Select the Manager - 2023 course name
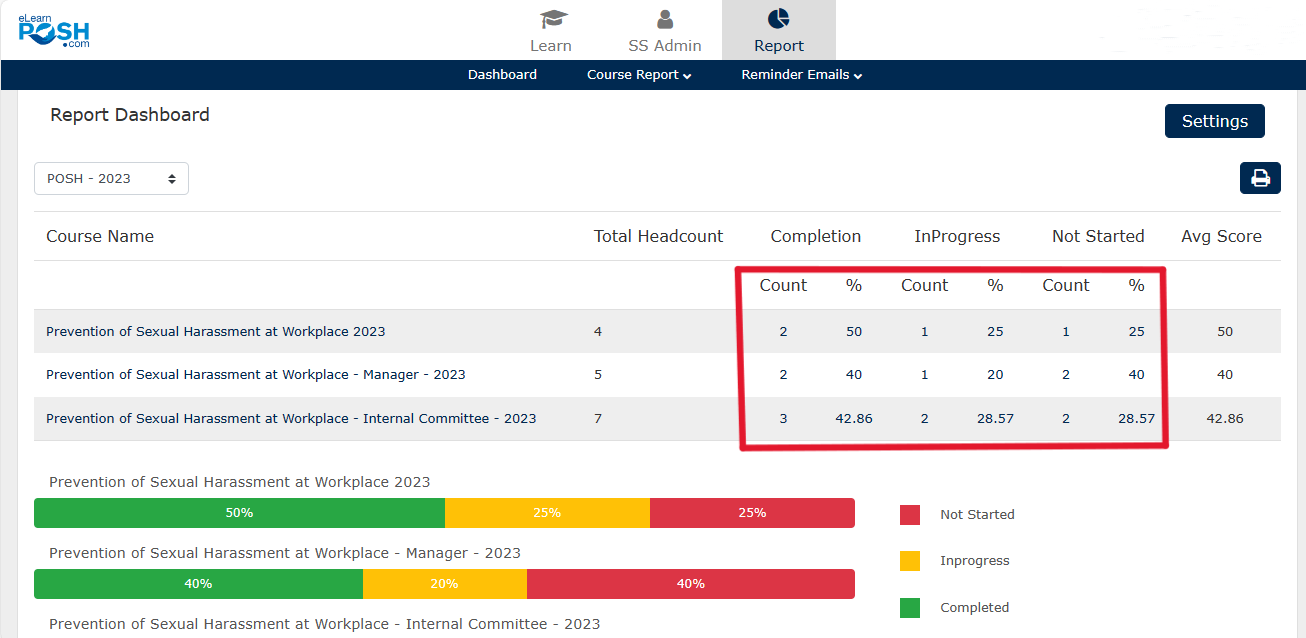Viewport: 1306px width, 638px height. pos(255,375)
